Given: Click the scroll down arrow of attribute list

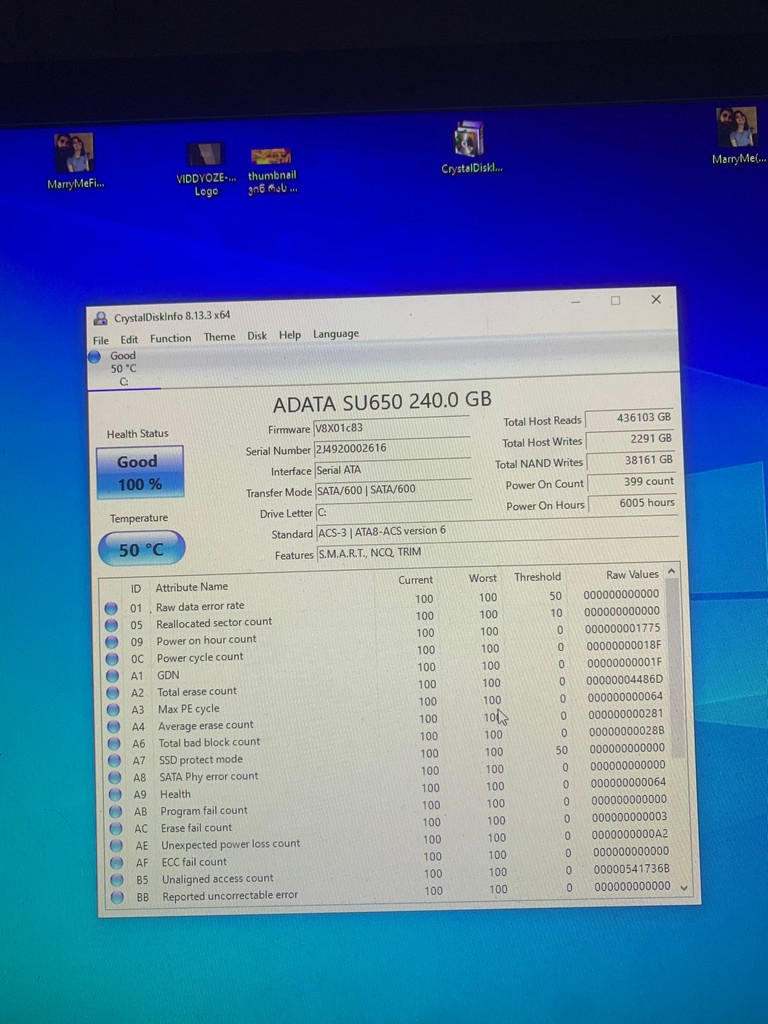Looking at the screenshot, I should pyautogui.click(x=684, y=888).
